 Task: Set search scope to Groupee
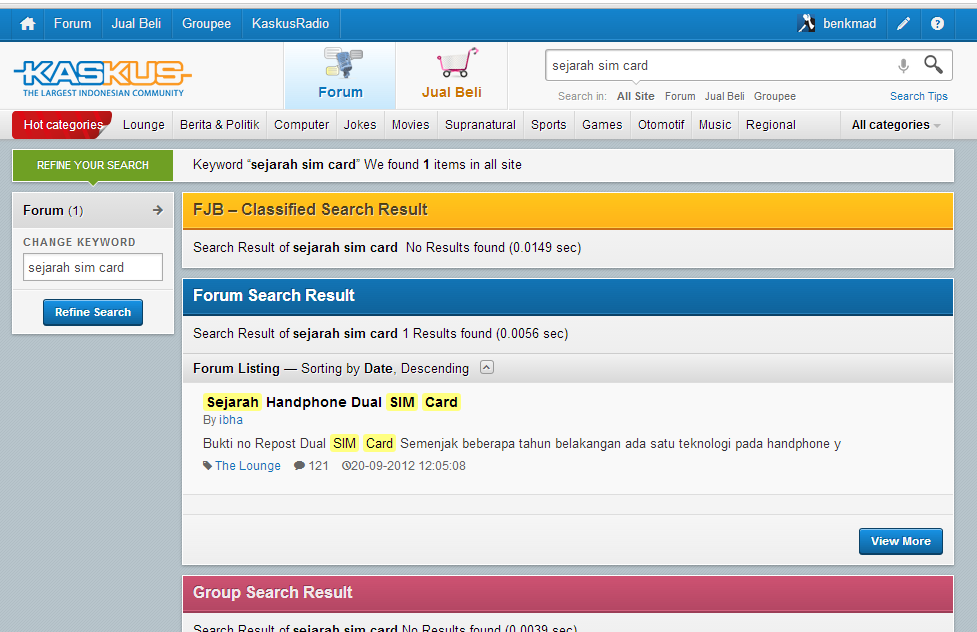(x=774, y=96)
